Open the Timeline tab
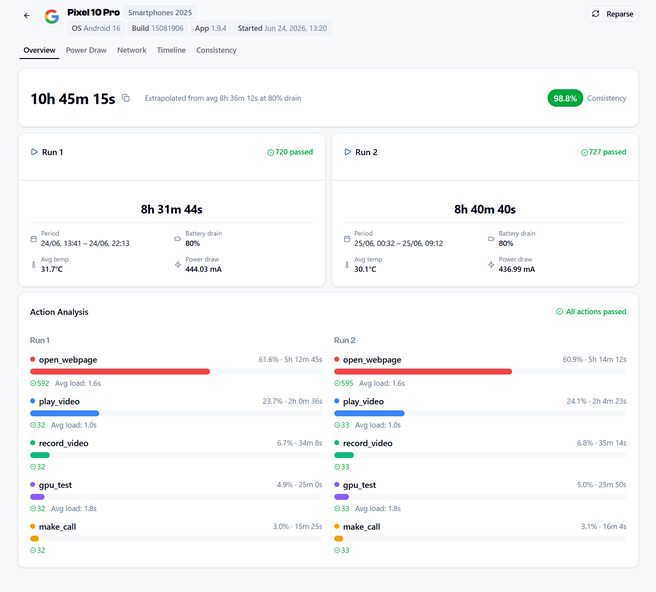The width and height of the screenshot is (656, 592). (171, 50)
